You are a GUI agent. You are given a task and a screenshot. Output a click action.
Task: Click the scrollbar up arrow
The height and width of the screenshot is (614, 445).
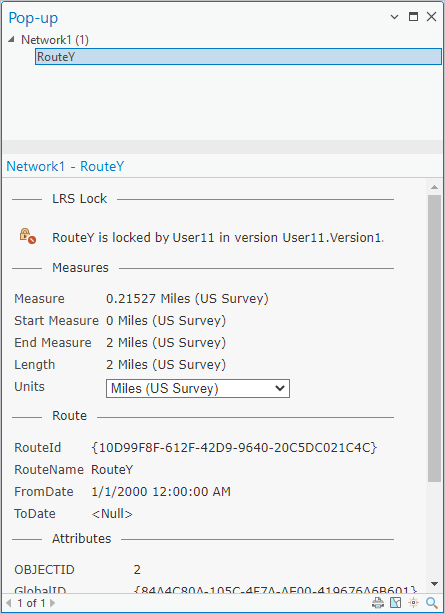(434, 187)
